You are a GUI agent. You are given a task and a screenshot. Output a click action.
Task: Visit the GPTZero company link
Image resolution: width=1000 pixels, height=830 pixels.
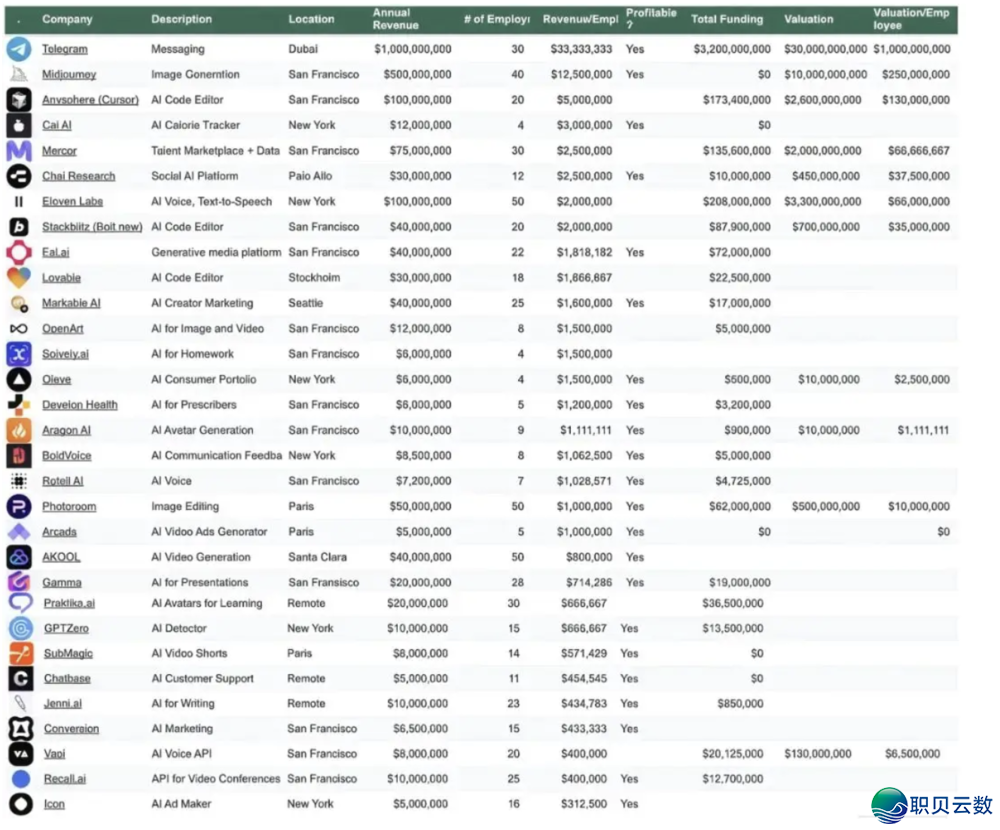[66, 628]
